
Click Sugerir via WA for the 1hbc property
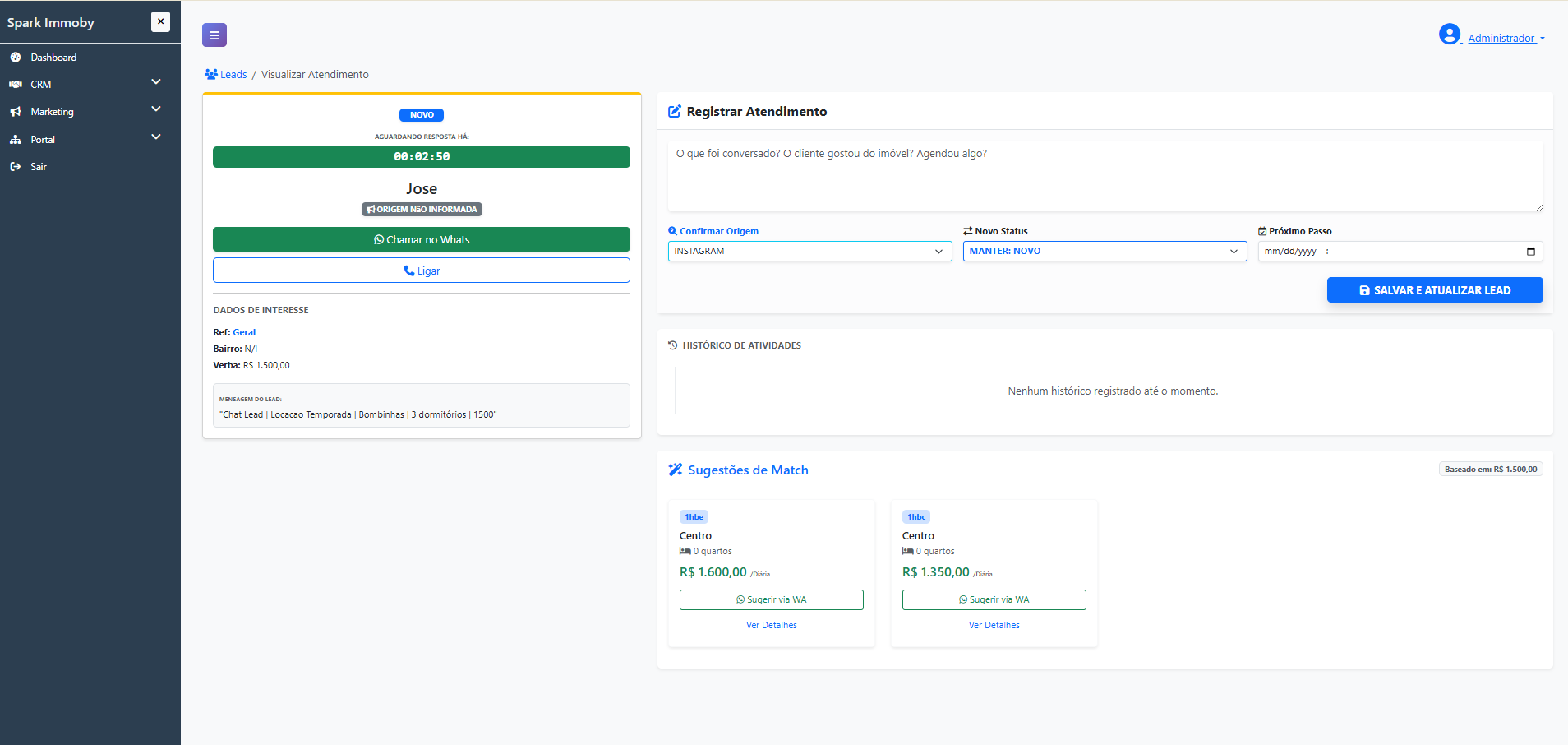pos(994,599)
